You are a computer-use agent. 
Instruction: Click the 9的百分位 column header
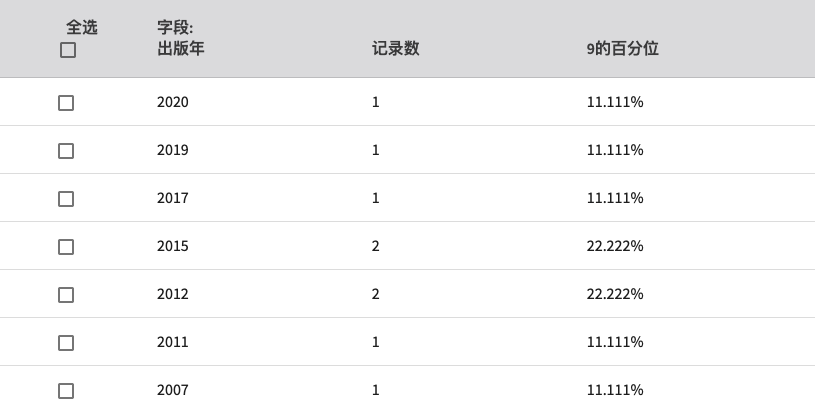[623, 48]
